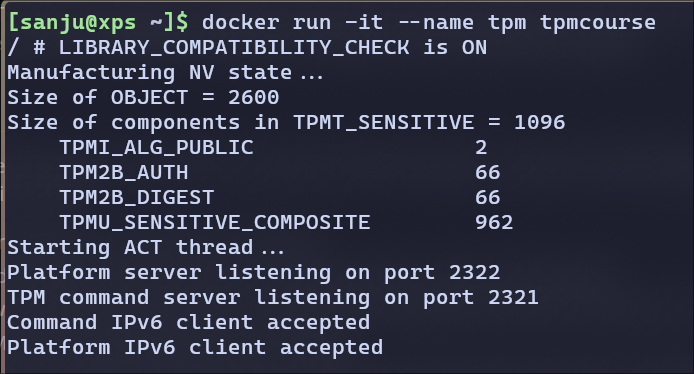
Task: Click port number 2322 in platform server line
Action: 474,273
